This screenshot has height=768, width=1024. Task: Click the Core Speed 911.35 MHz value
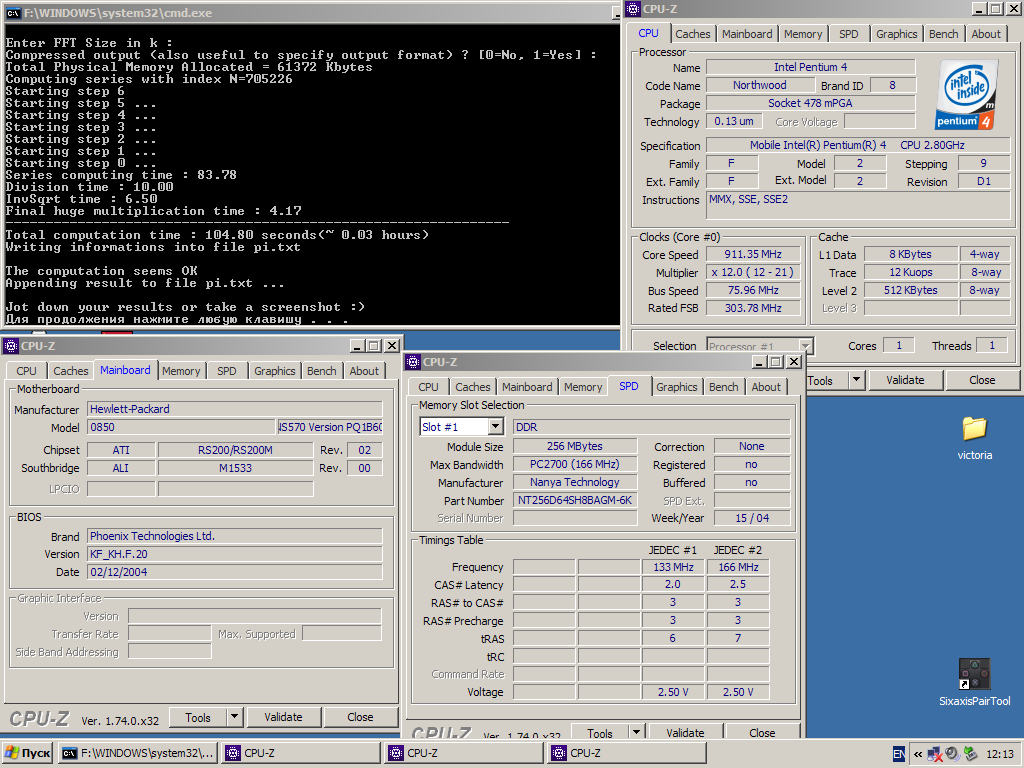753,255
